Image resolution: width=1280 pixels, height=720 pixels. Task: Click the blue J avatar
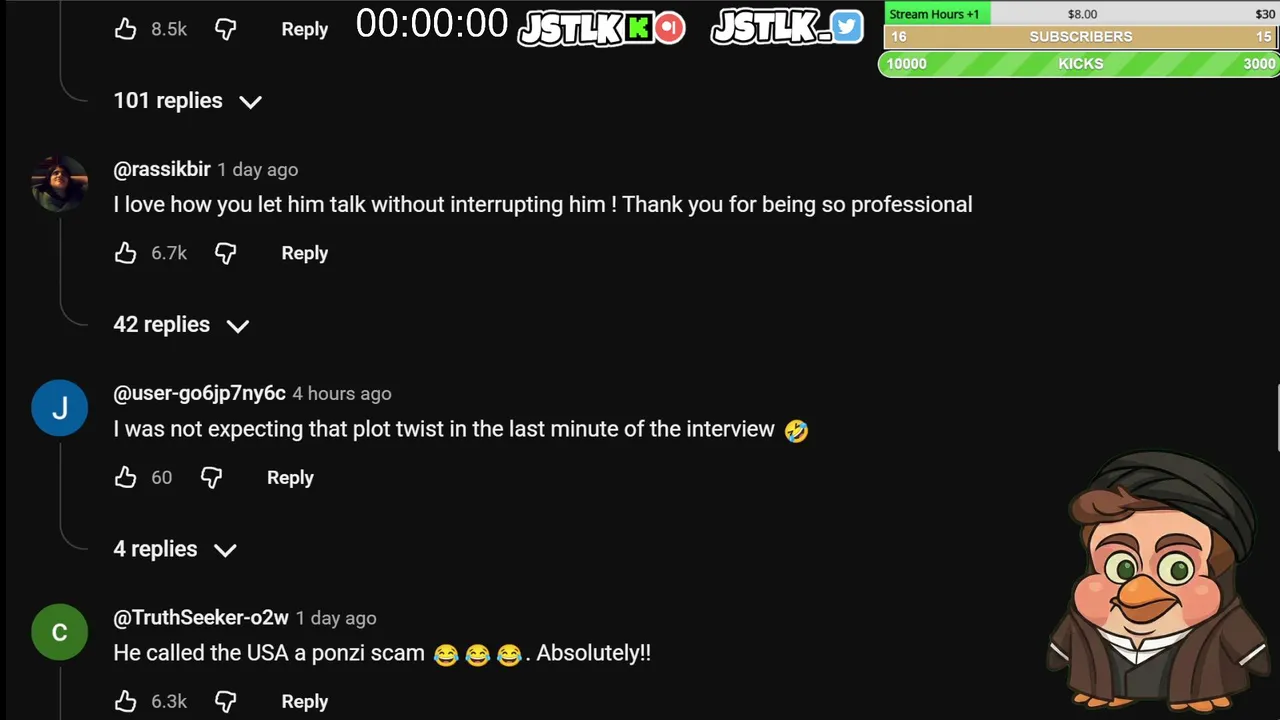[60, 407]
